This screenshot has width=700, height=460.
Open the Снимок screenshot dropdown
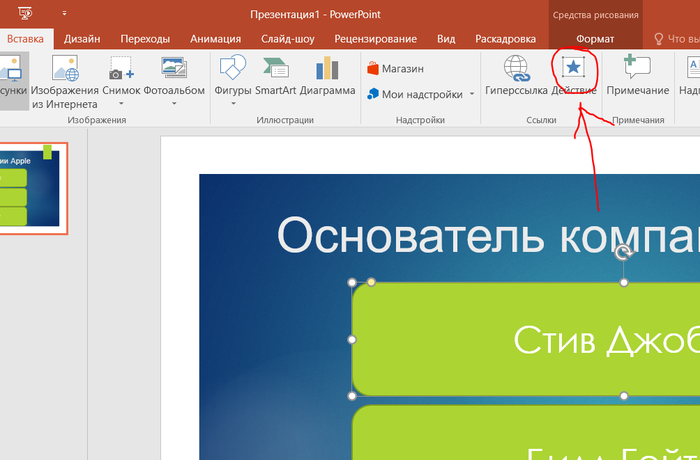pos(121,103)
